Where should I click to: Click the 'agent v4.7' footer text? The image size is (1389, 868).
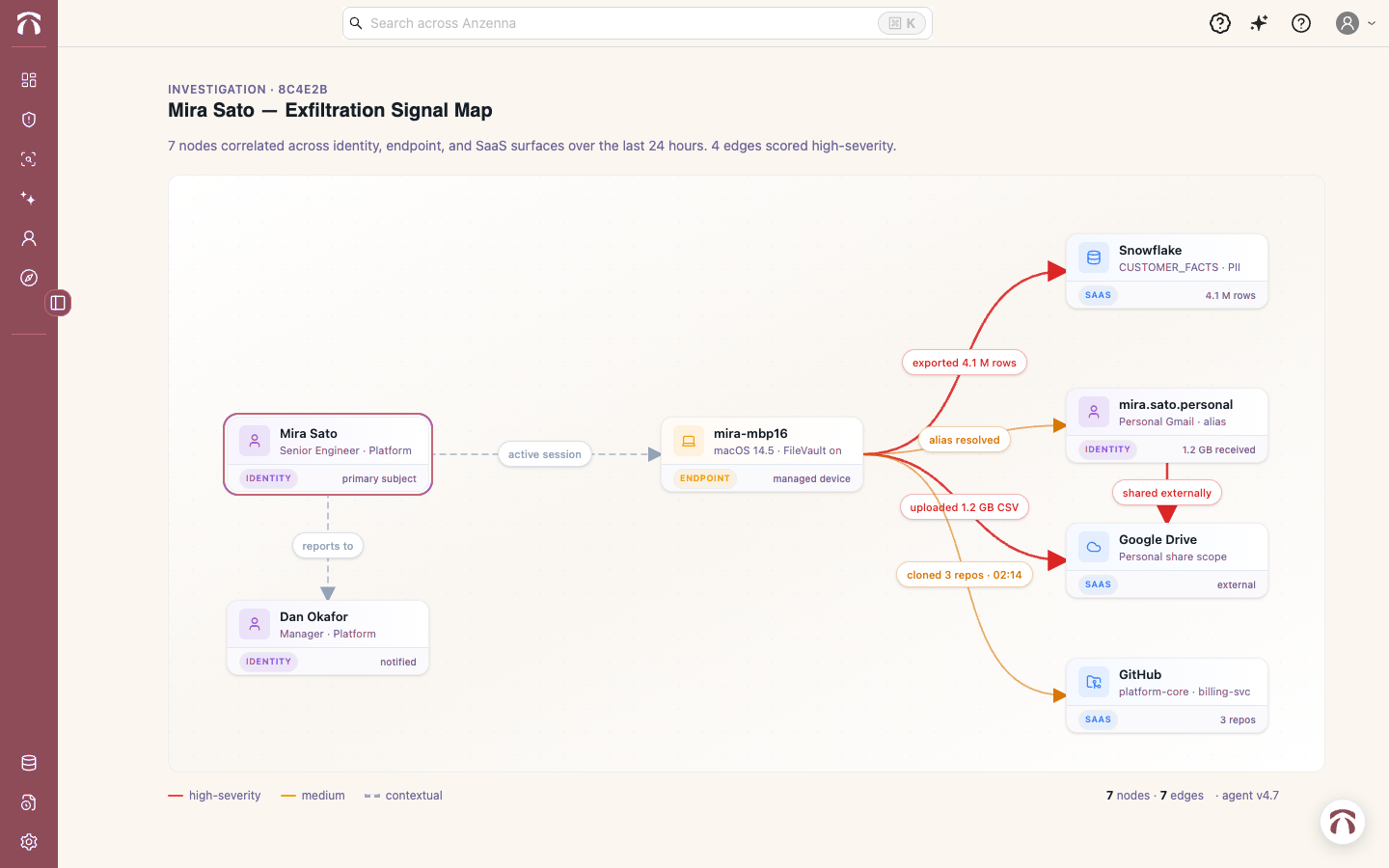(x=1250, y=796)
